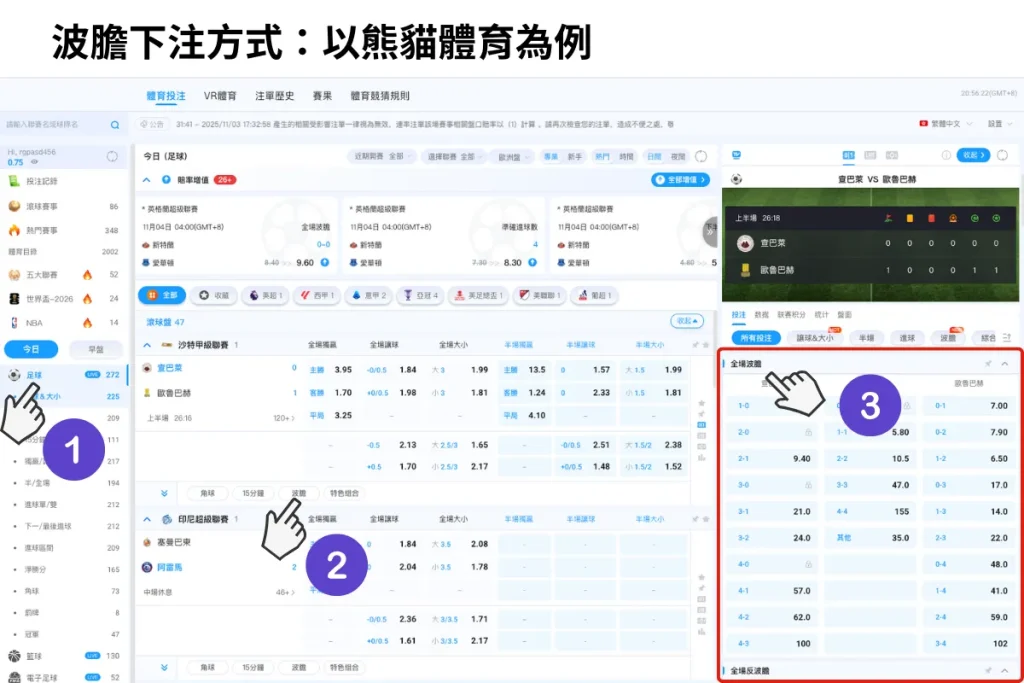
Task: Click the 所有投注 button
Action: click(x=756, y=338)
